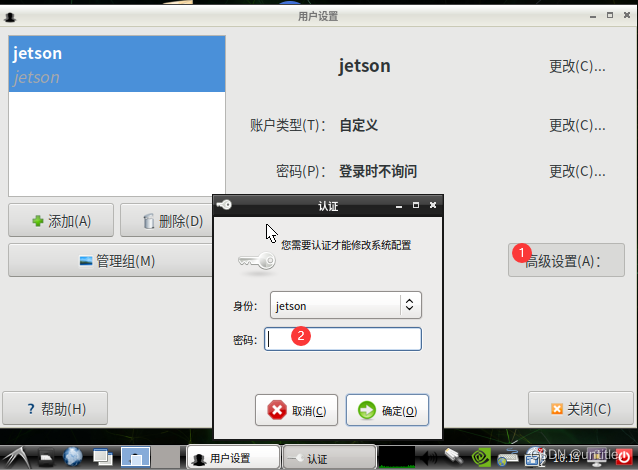Open the LXDE start menu icon
The image size is (638, 470).
[16, 458]
